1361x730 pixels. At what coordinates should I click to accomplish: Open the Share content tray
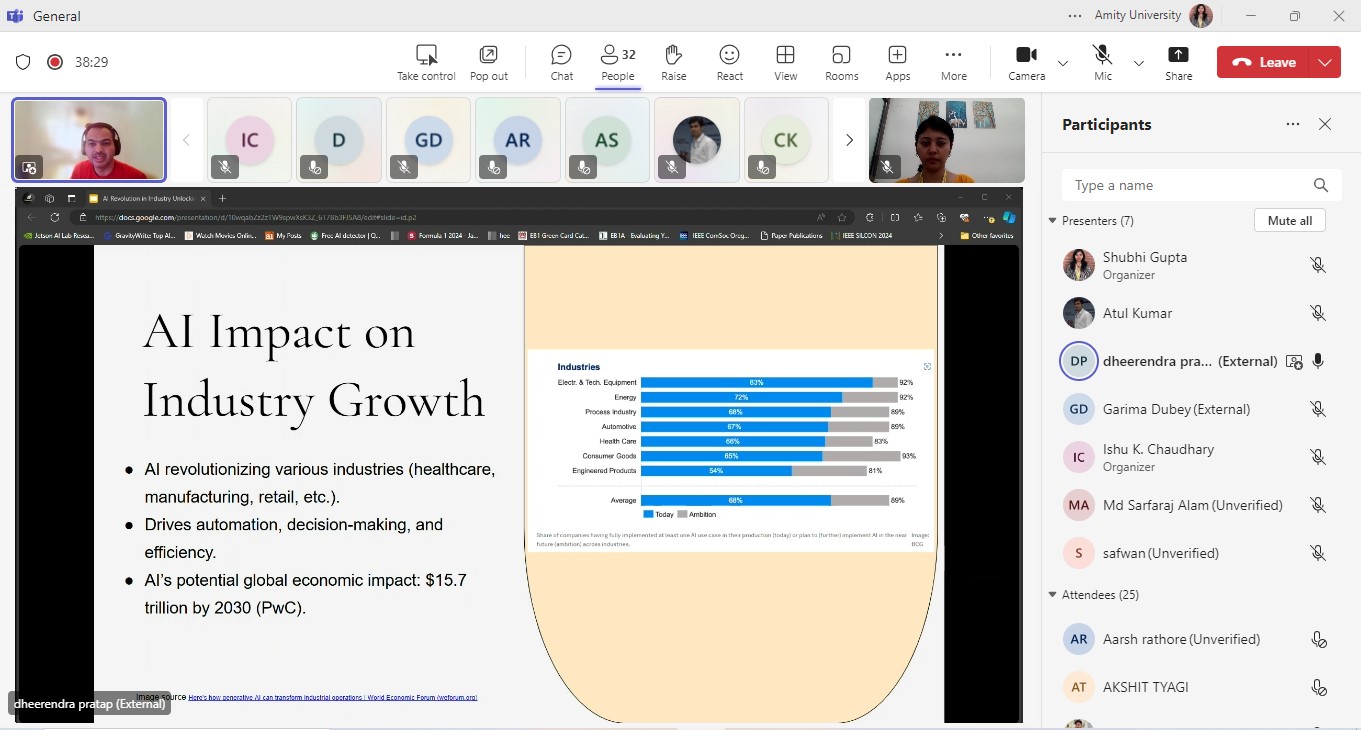coord(1179,62)
